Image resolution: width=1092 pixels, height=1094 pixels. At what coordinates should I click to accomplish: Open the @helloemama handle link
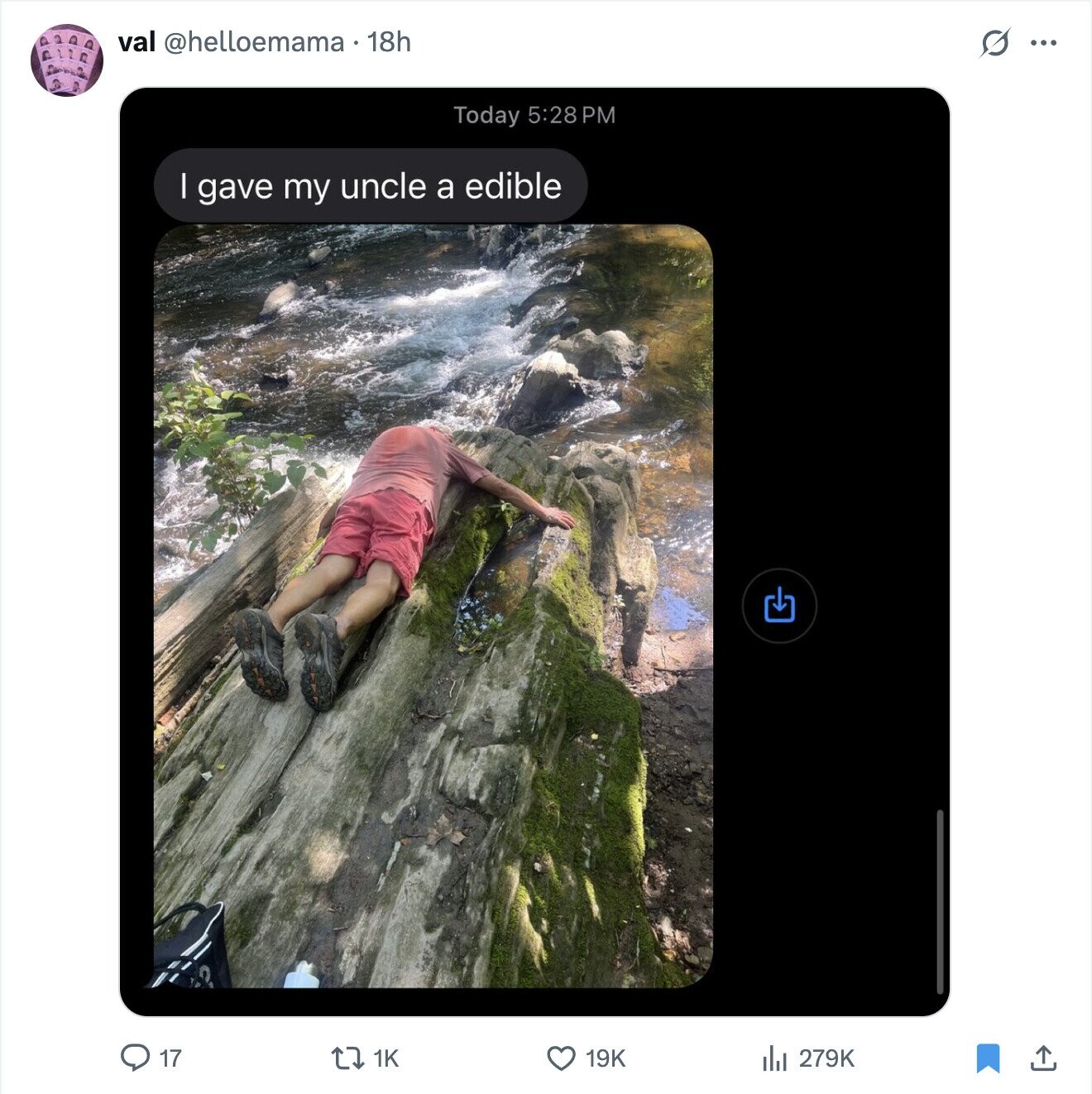click(254, 42)
